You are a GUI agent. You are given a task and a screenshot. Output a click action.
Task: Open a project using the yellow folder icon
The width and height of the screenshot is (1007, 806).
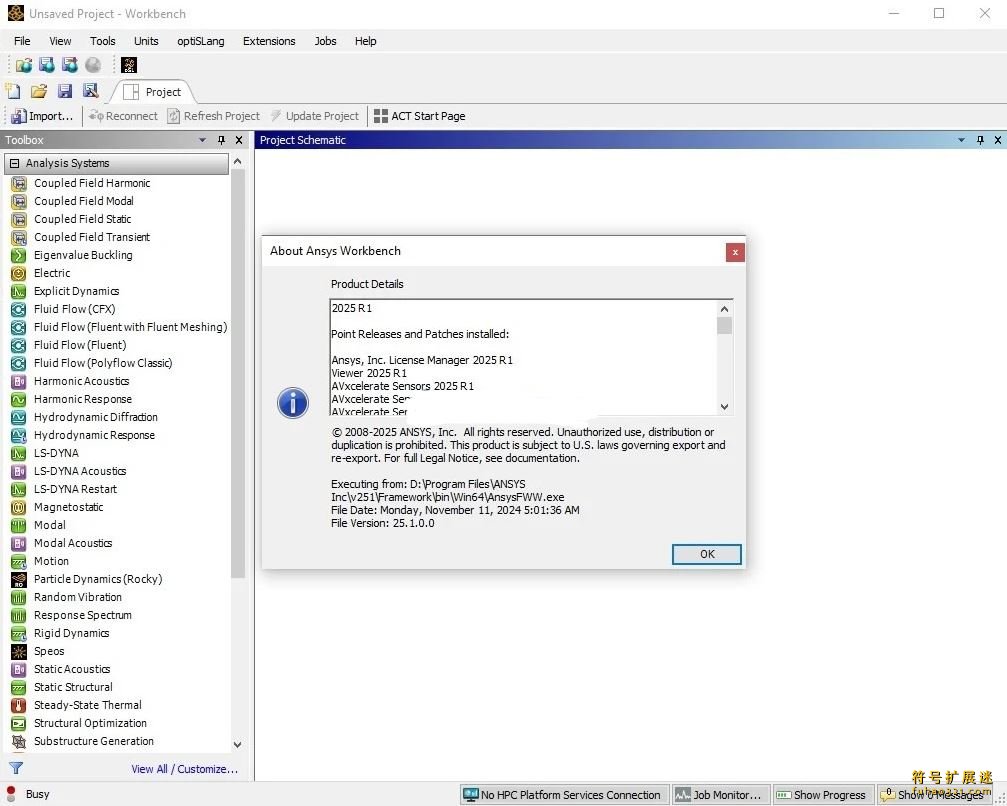[39, 91]
